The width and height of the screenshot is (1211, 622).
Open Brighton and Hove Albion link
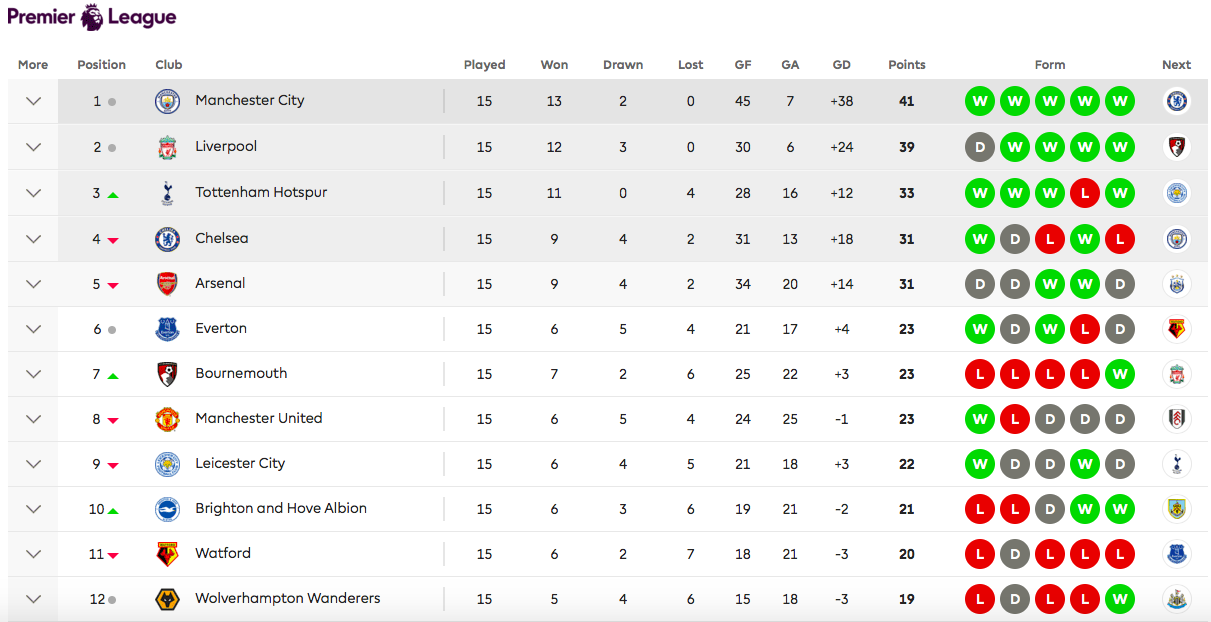click(x=281, y=508)
